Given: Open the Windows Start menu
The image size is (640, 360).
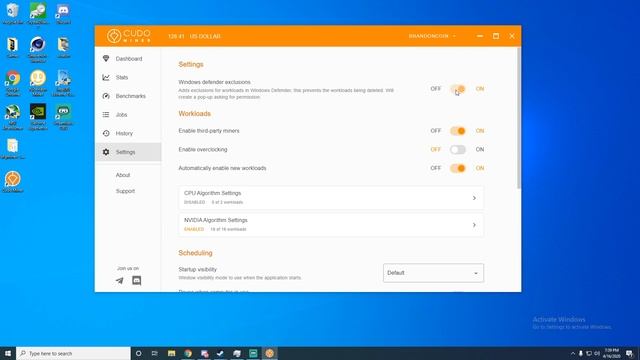Looking at the screenshot, I should pyautogui.click(x=8, y=353).
